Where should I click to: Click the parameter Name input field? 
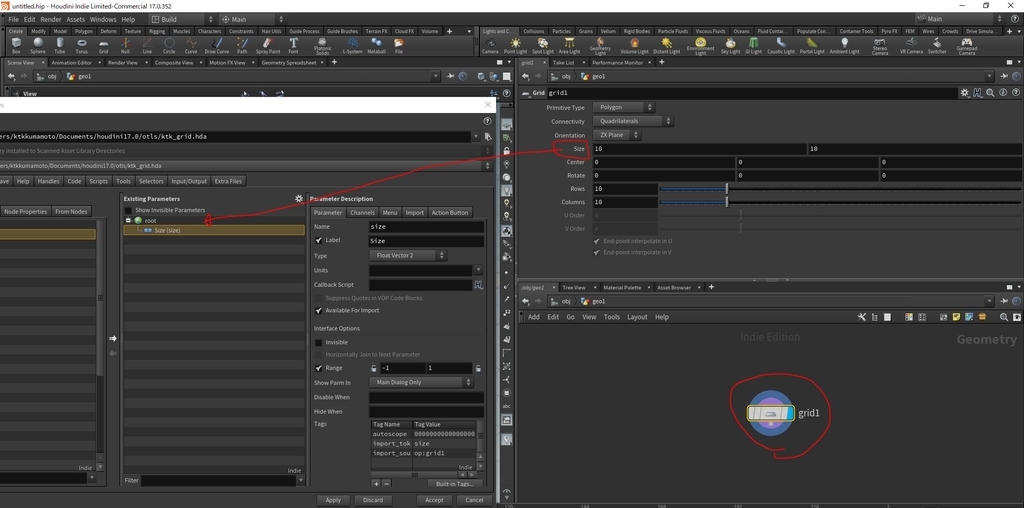426,227
